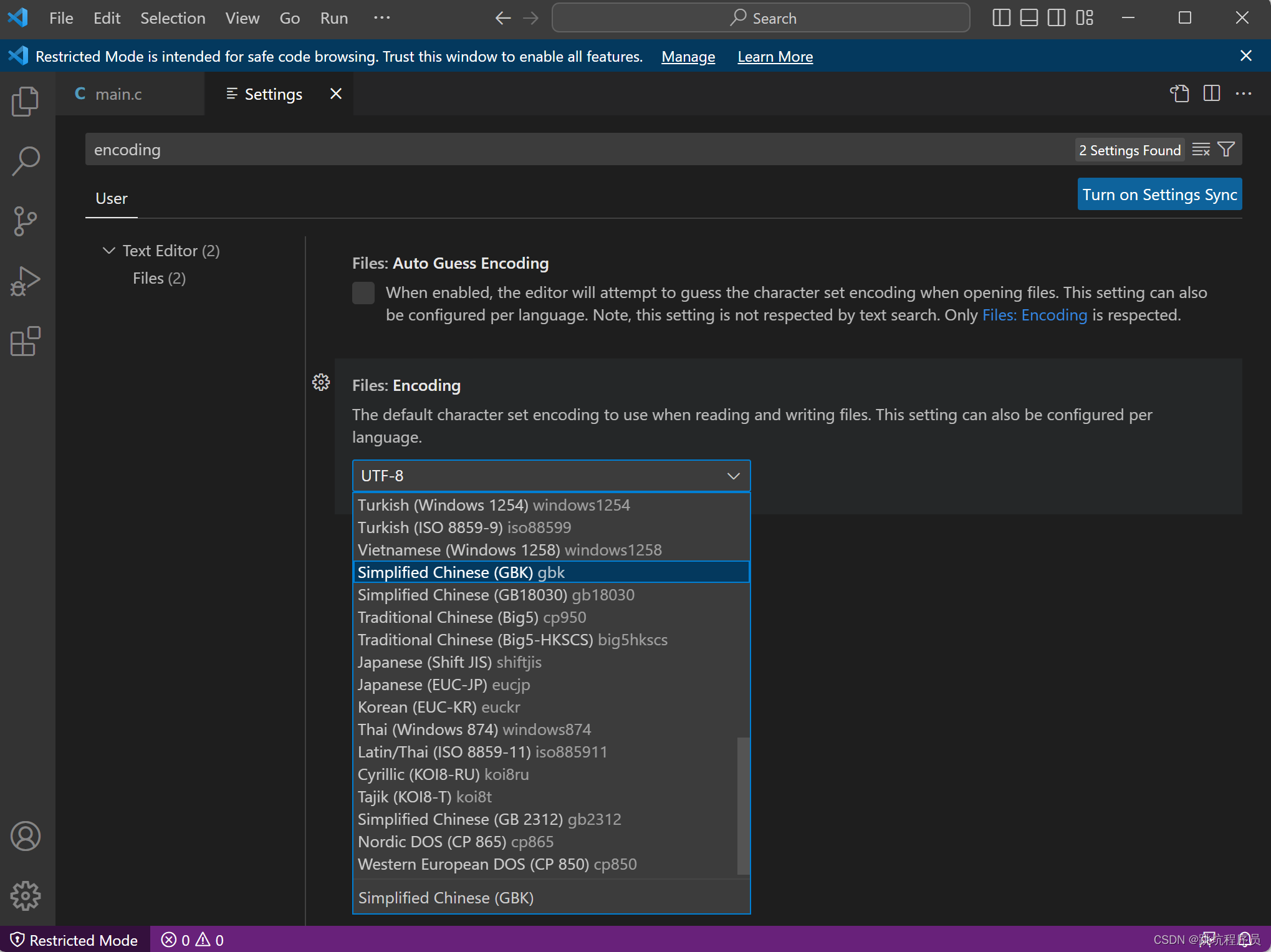Select Thai (Windows 874) windows874

[551, 729]
